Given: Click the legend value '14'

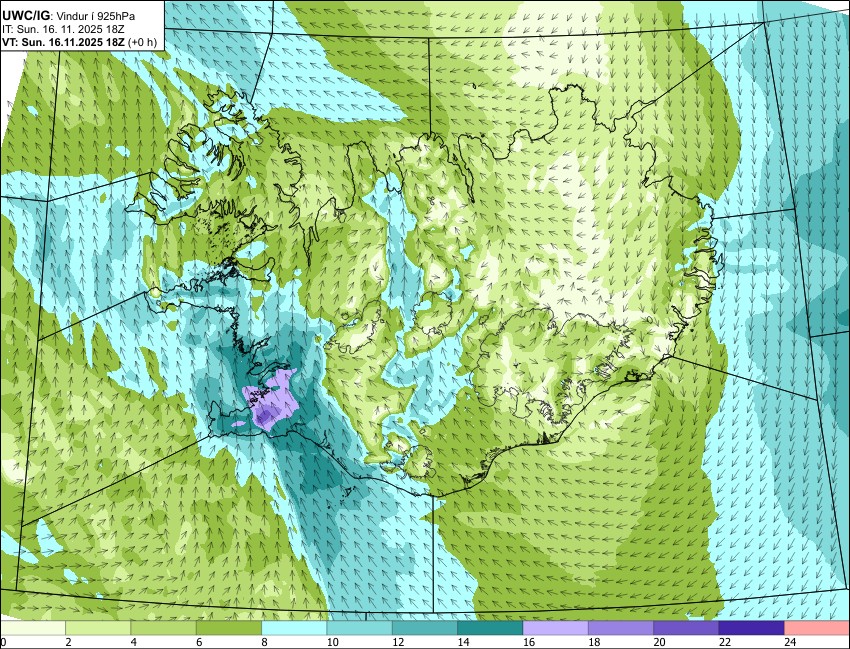Looking at the screenshot, I should click(464, 642).
